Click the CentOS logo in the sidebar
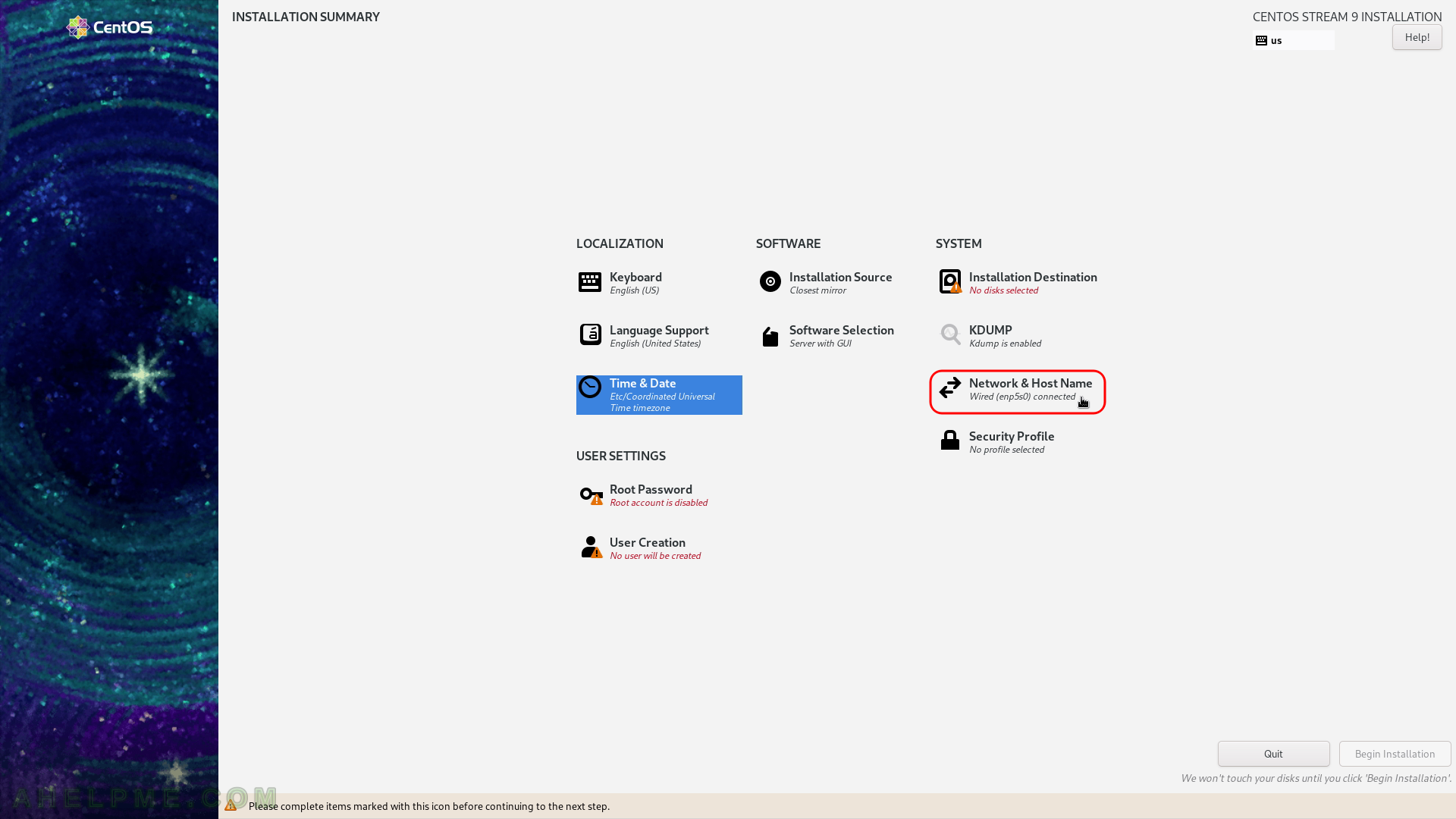This screenshot has width=1456, height=819. [109, 27]
